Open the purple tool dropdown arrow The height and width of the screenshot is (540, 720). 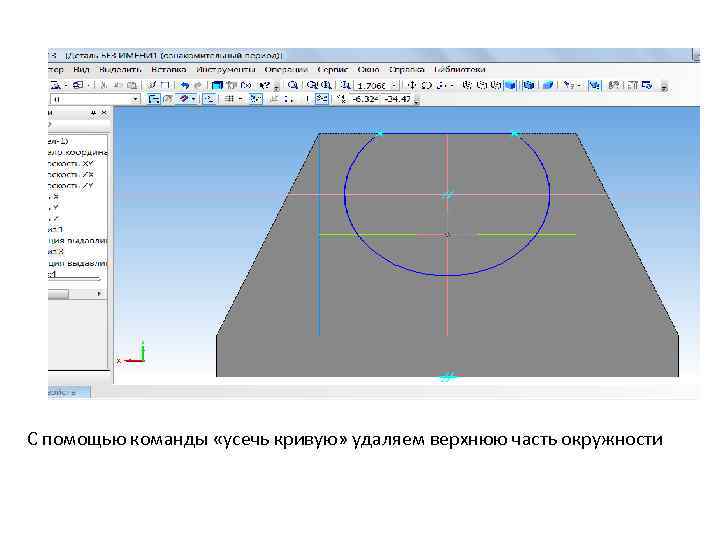click(194, 99)
